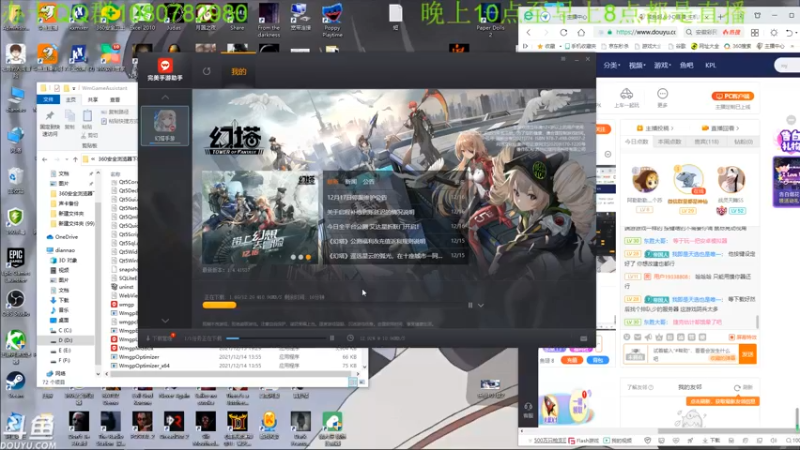
Task: Click the promotional banner image with 12.16 date
Action: 260,218
